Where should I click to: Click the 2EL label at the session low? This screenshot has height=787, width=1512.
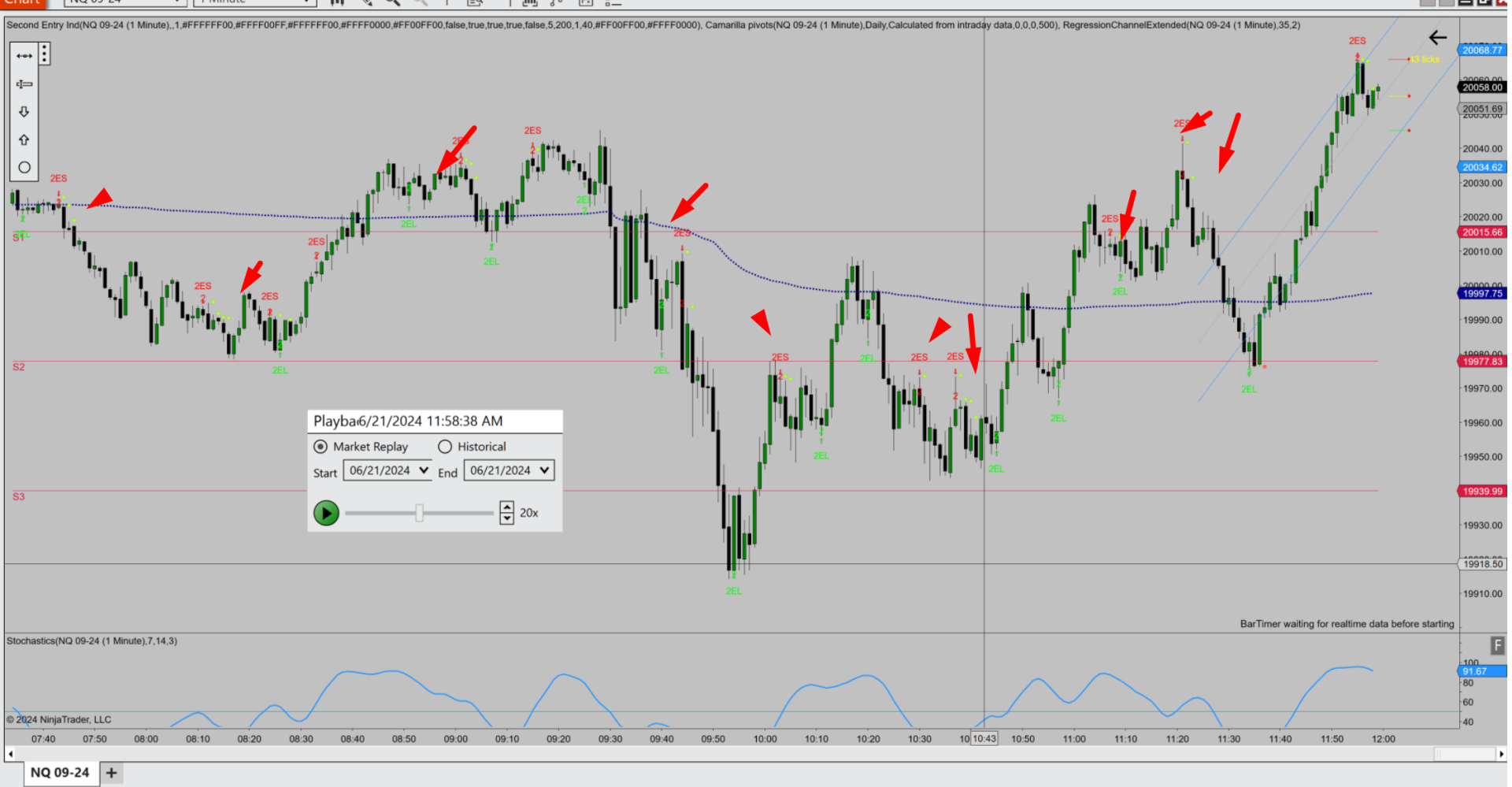pyautogui.click(x=733, y=591)
